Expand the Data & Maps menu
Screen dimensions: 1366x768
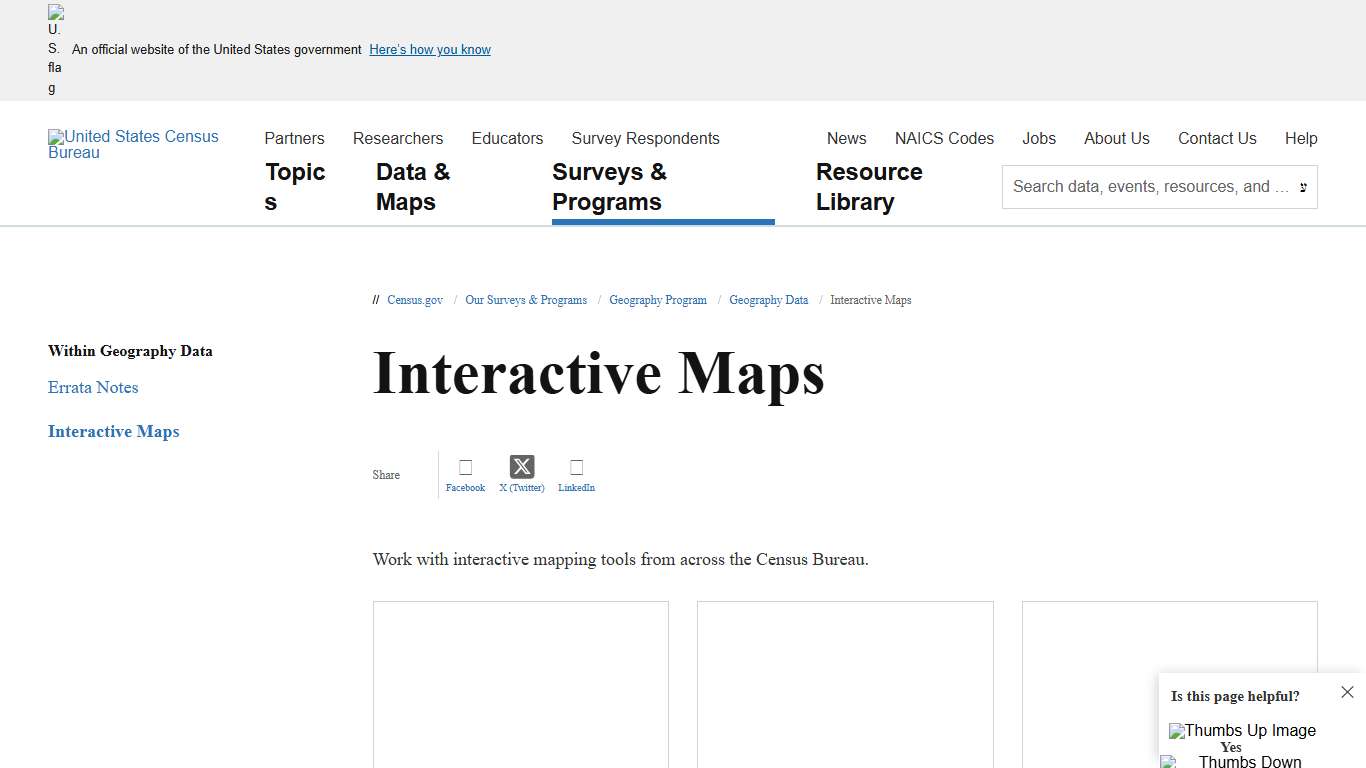click(x=412, y=187)
